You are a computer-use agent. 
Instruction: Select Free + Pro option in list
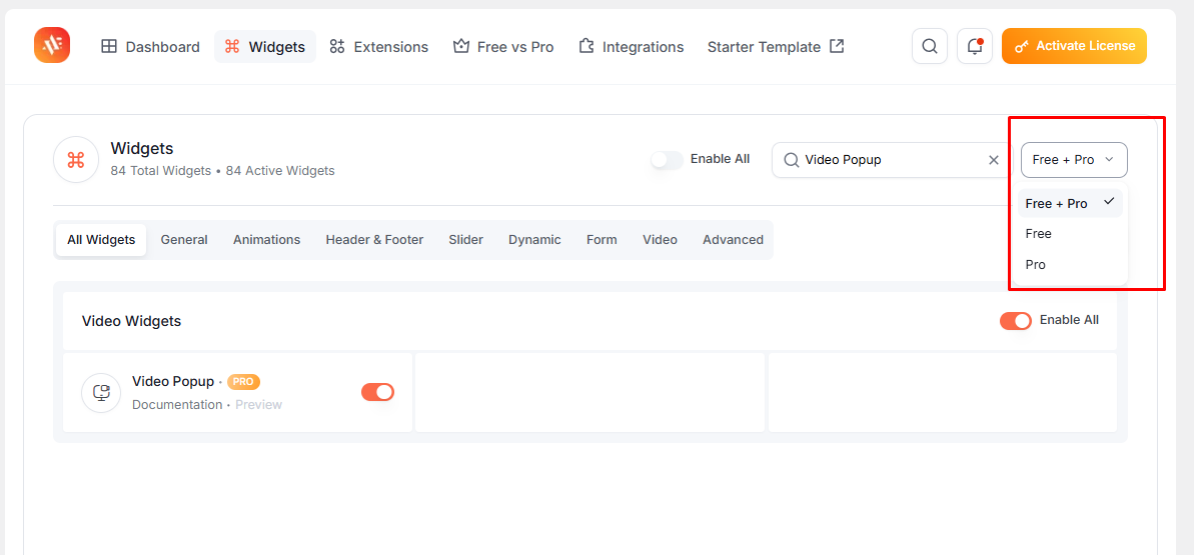pyautogui.click(x=1070, y=203)
